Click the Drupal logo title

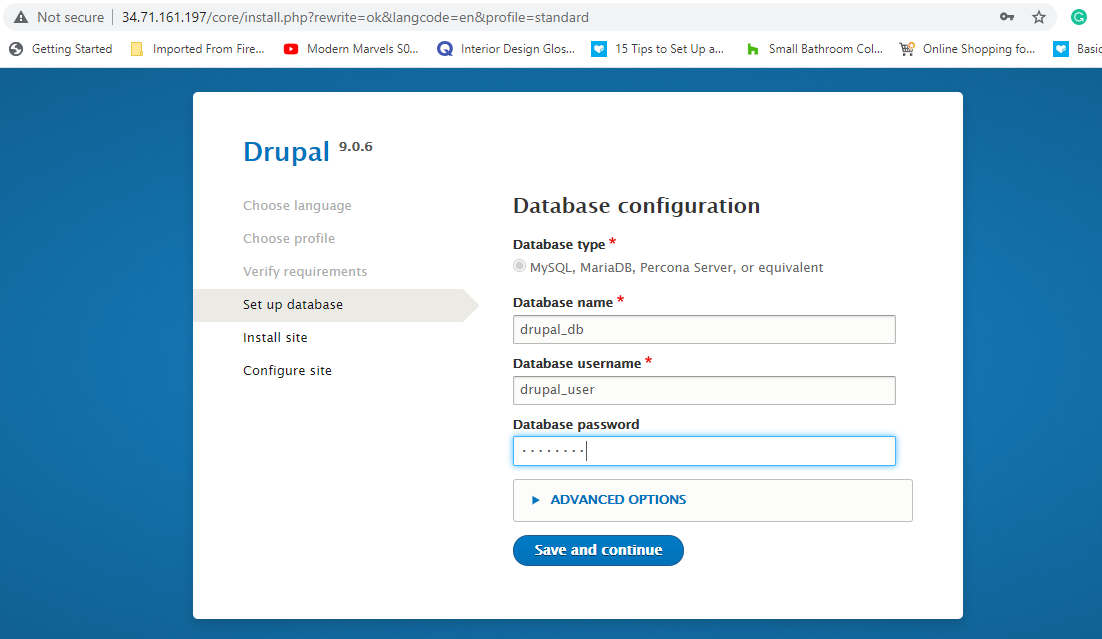286,151
